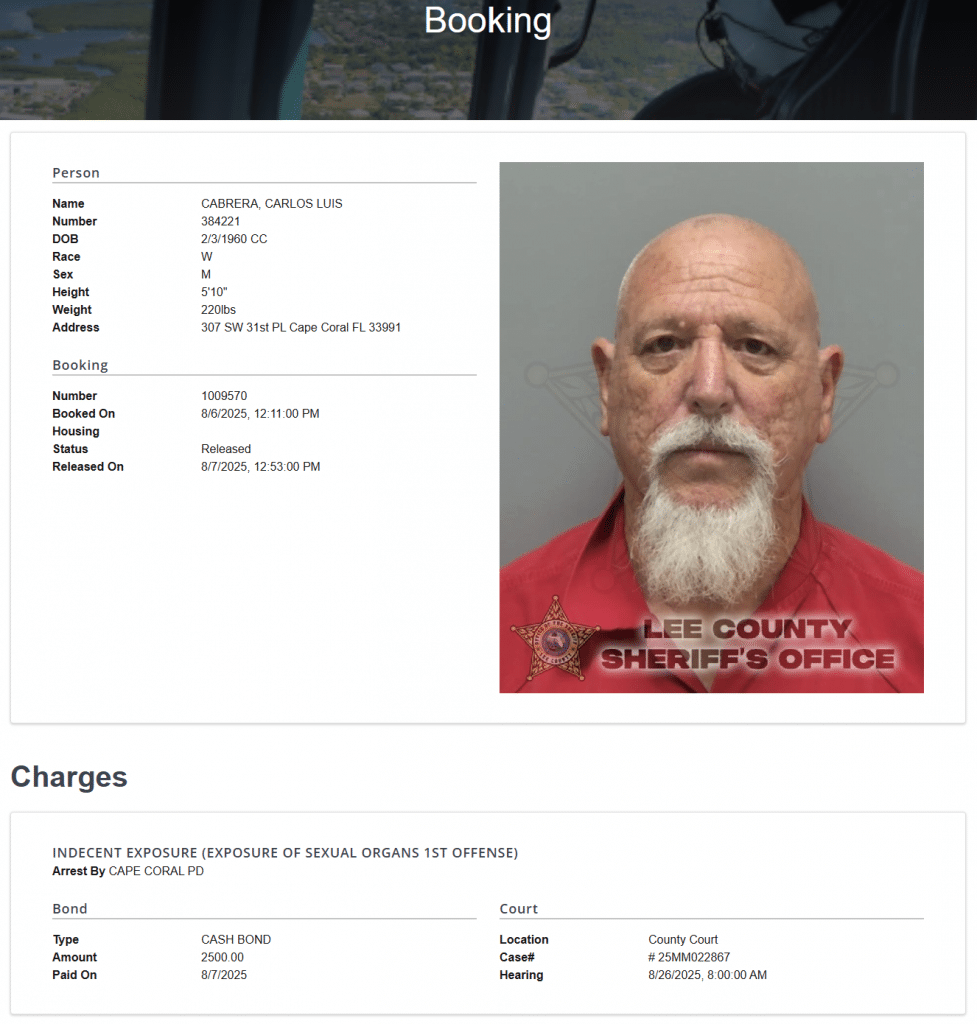Click the Released On date value

261,466
